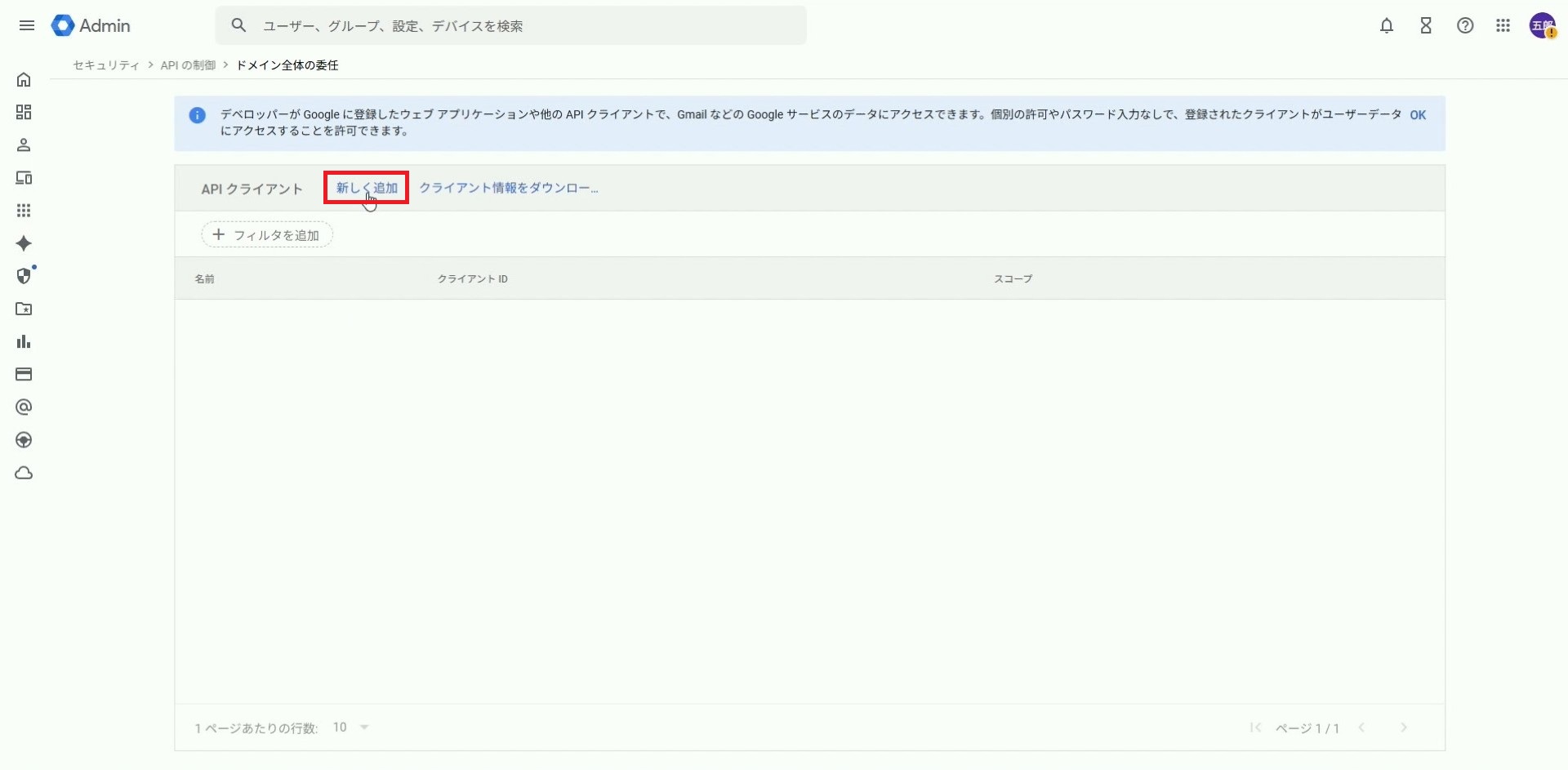This screenshot has width=1568, height=770.
Task: Expand rows per page dropdown
Action: pos(352,727)
